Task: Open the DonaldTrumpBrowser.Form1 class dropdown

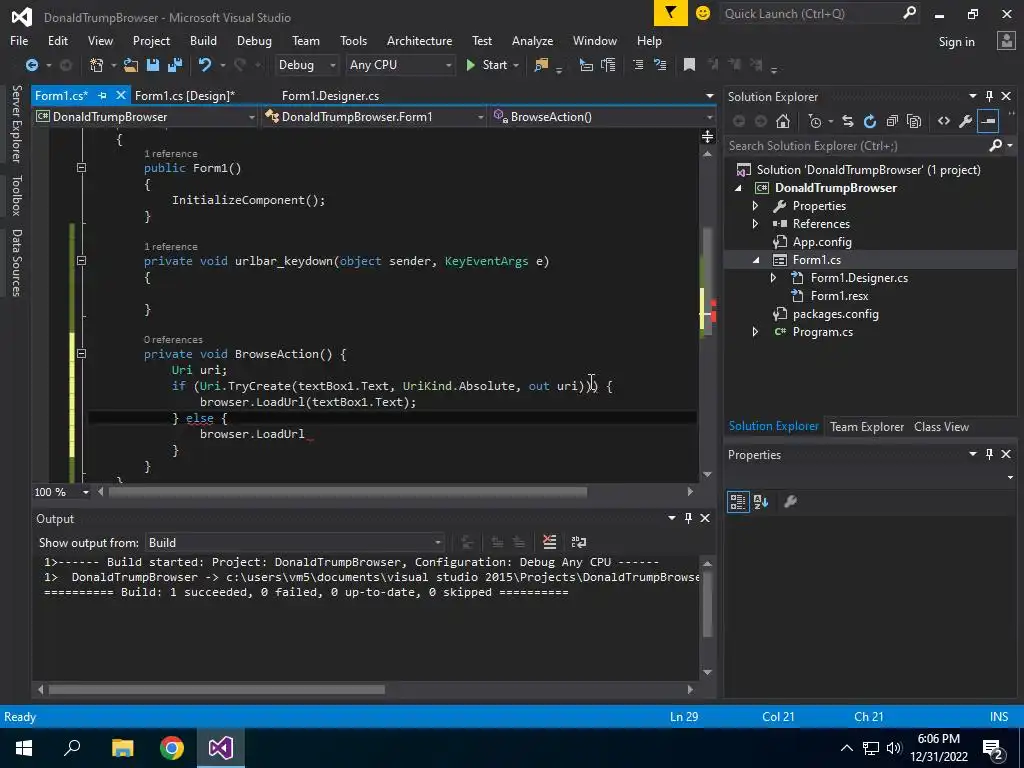Action: tap(374, 117)
